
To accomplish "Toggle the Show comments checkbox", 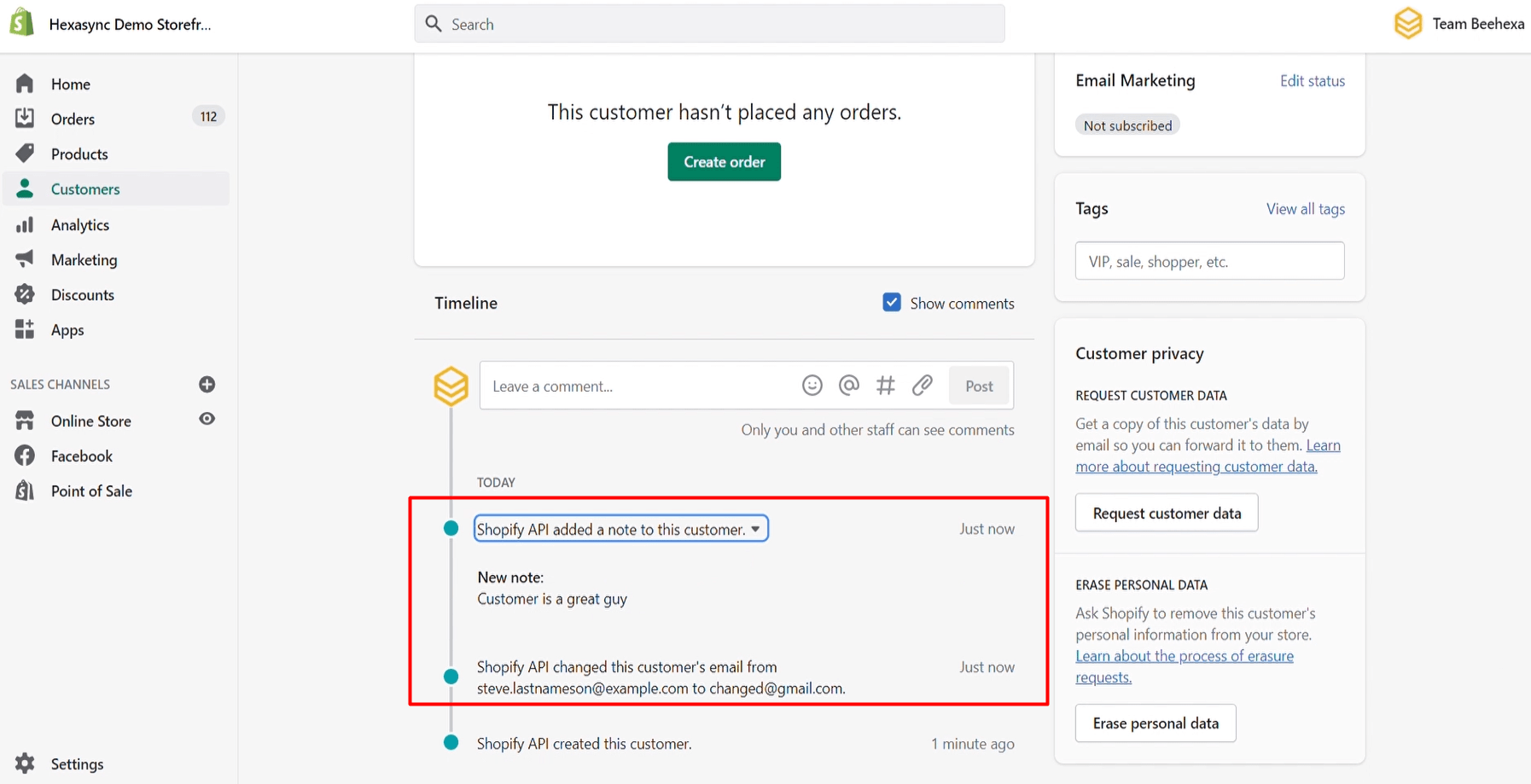I will coord(892,302).
